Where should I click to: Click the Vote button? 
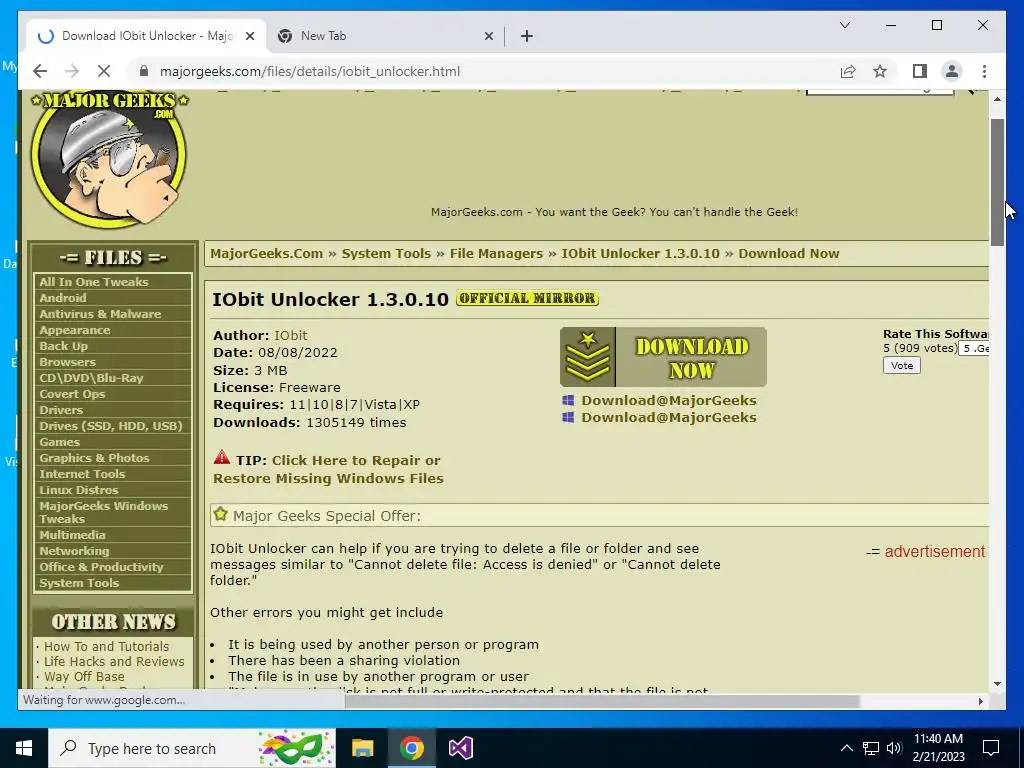(902, 366)
